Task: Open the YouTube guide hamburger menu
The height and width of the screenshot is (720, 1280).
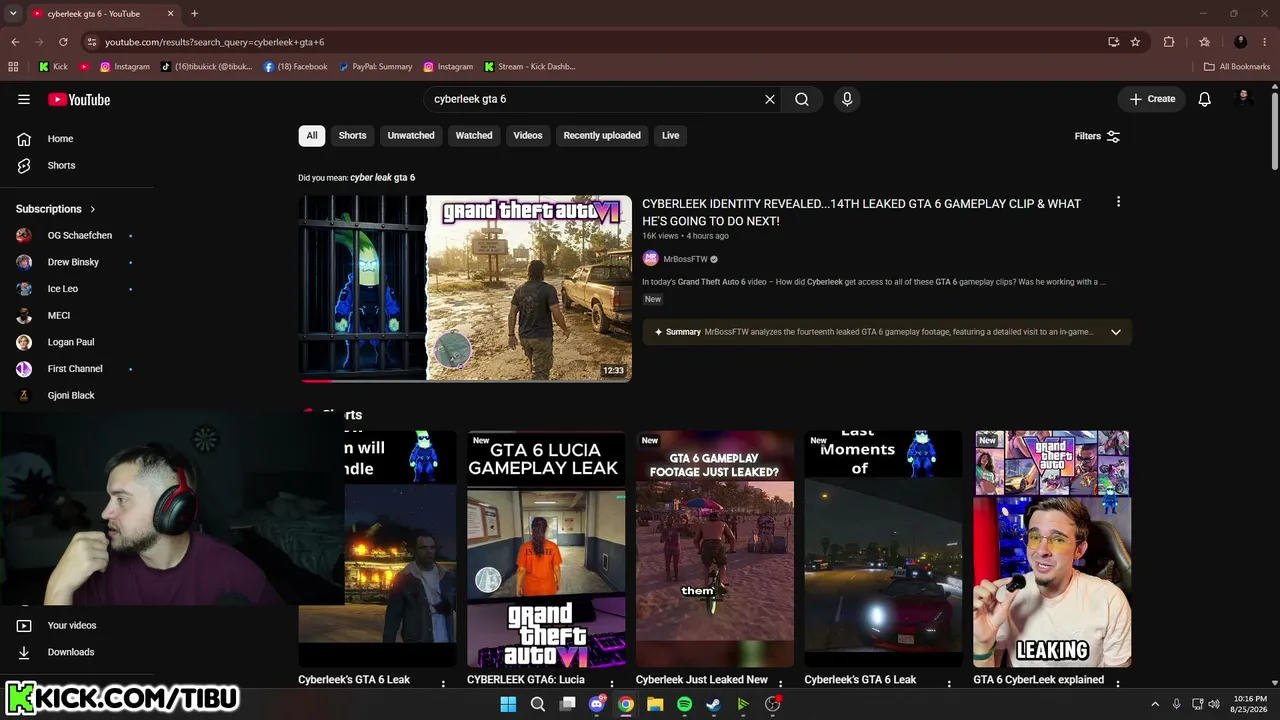Action: [24, 99]
